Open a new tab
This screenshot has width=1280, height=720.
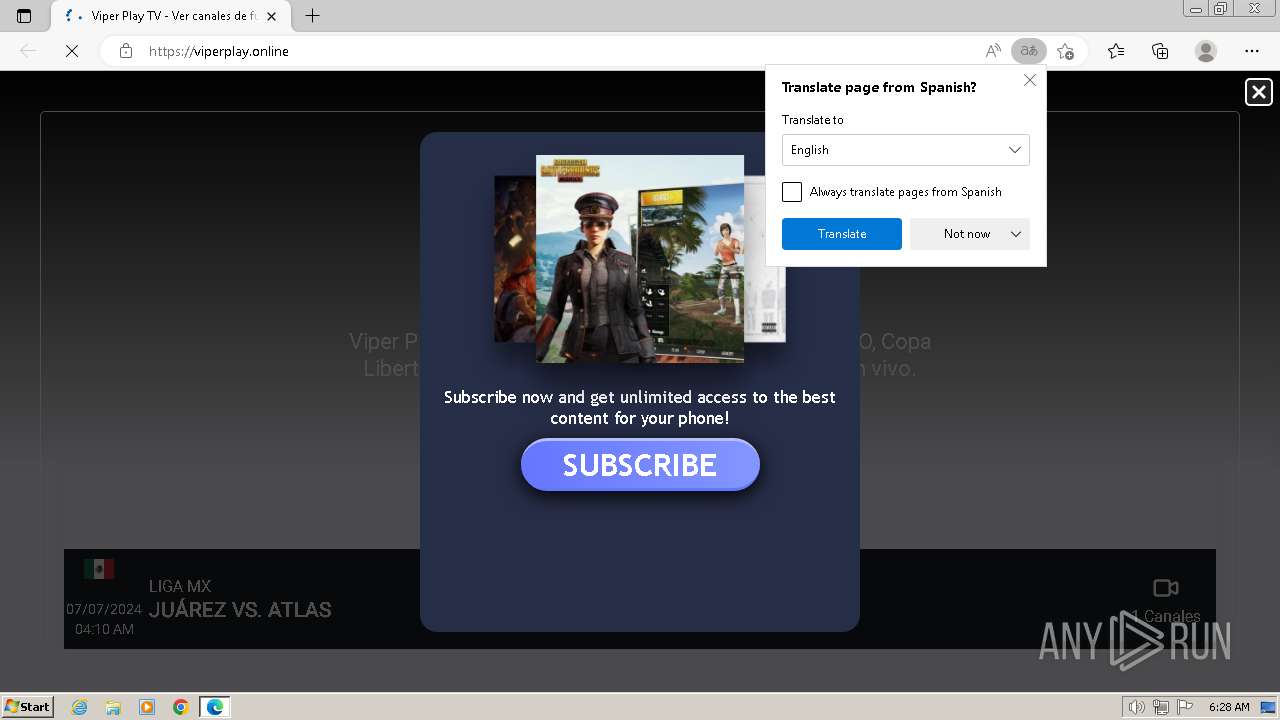click(x=313, y=16)
